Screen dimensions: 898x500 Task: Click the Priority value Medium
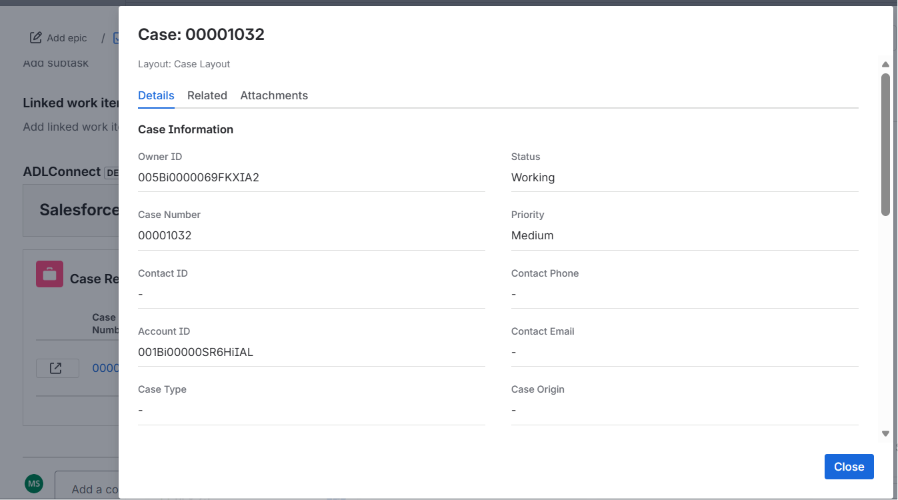point(532,235)
